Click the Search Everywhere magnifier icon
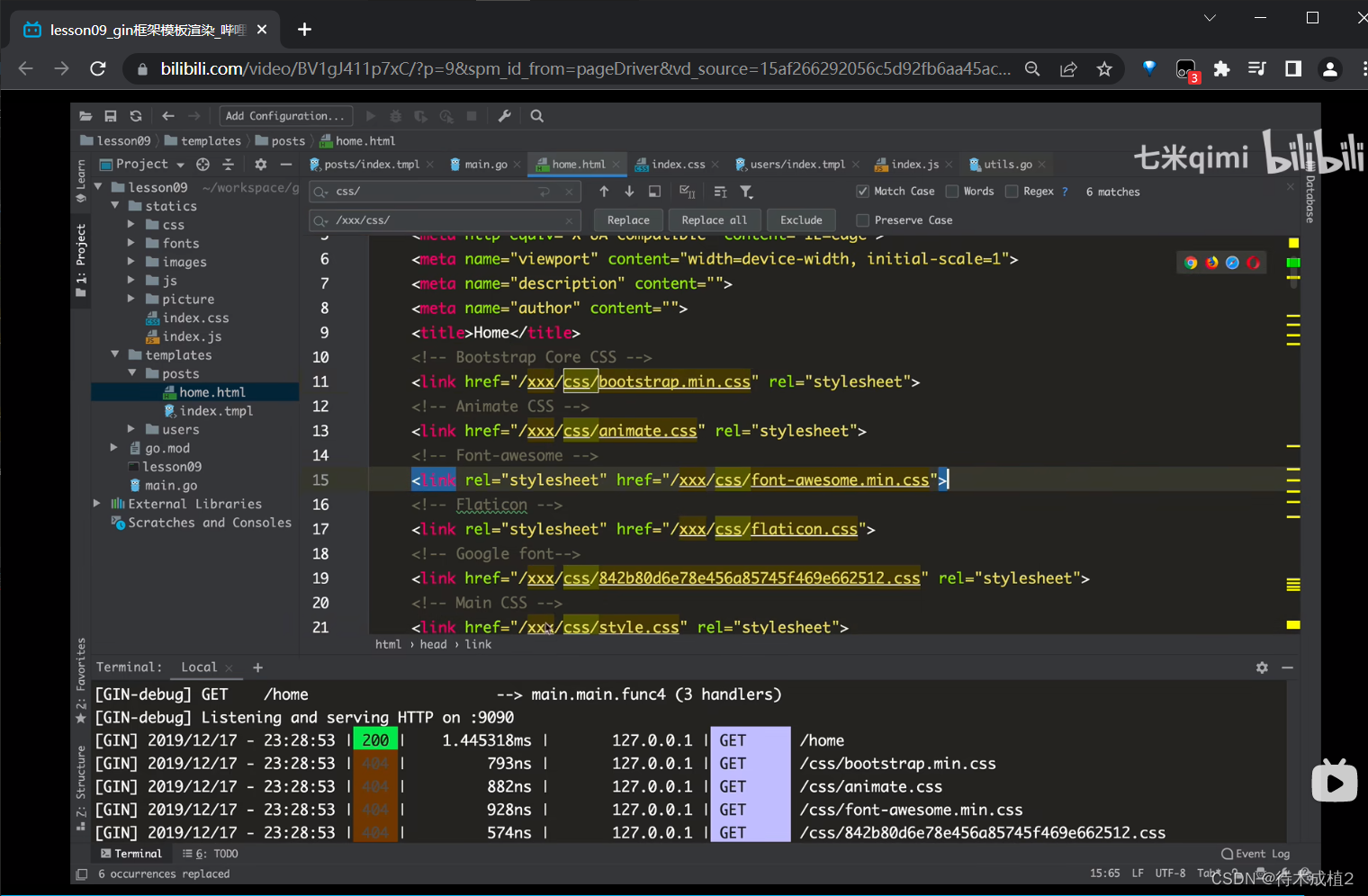Viewport: 1368px width, 896px height. [537, 116]
